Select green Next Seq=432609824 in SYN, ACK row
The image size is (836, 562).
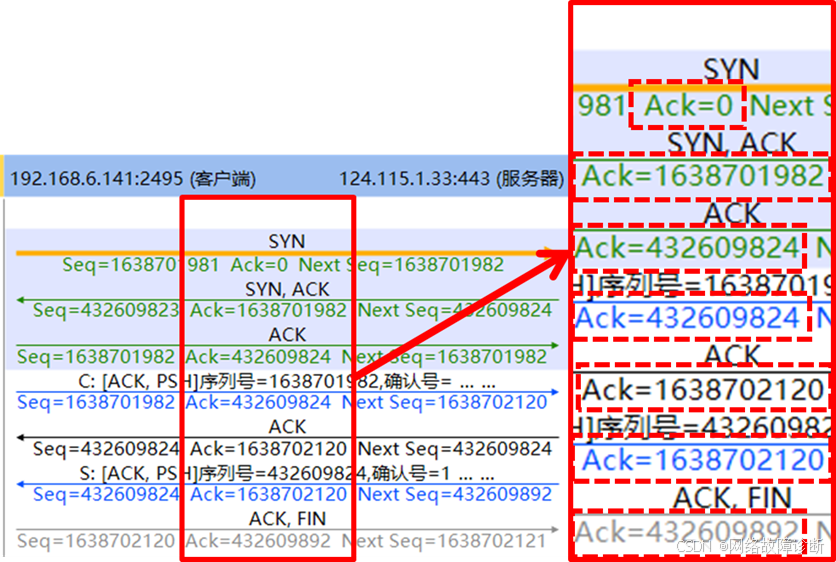click(455, 310)
